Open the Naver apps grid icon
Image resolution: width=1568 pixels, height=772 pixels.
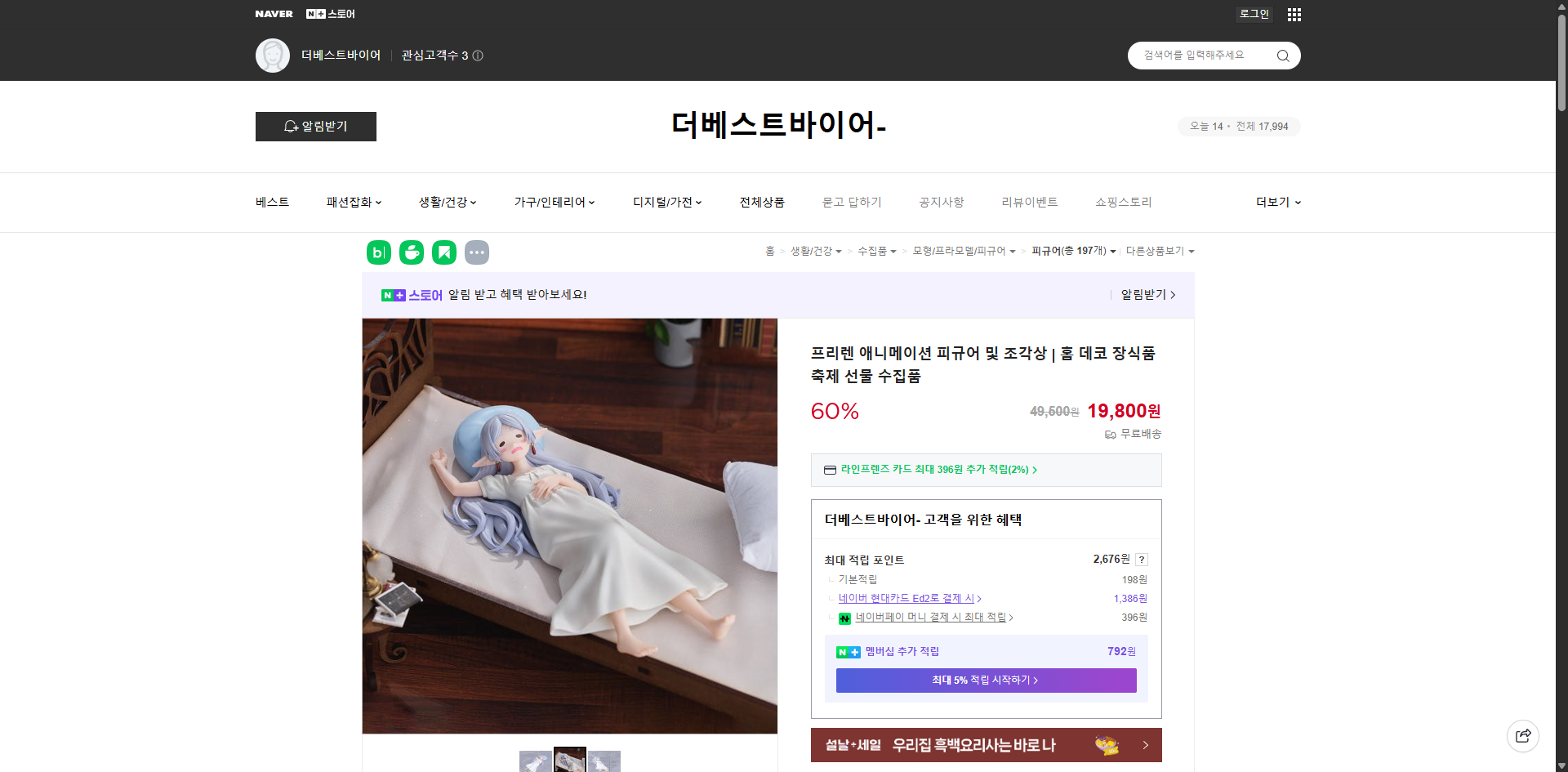[x=1294, y=14]
